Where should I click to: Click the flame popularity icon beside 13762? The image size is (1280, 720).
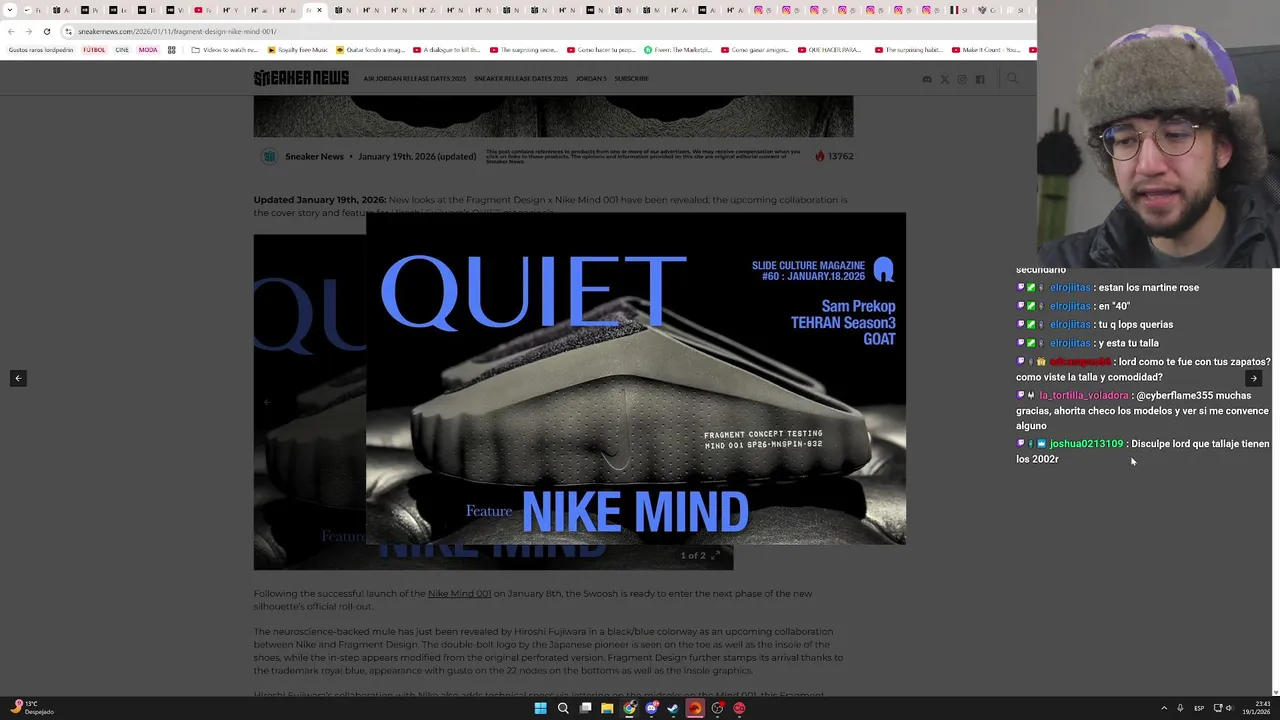click(819, 156)
